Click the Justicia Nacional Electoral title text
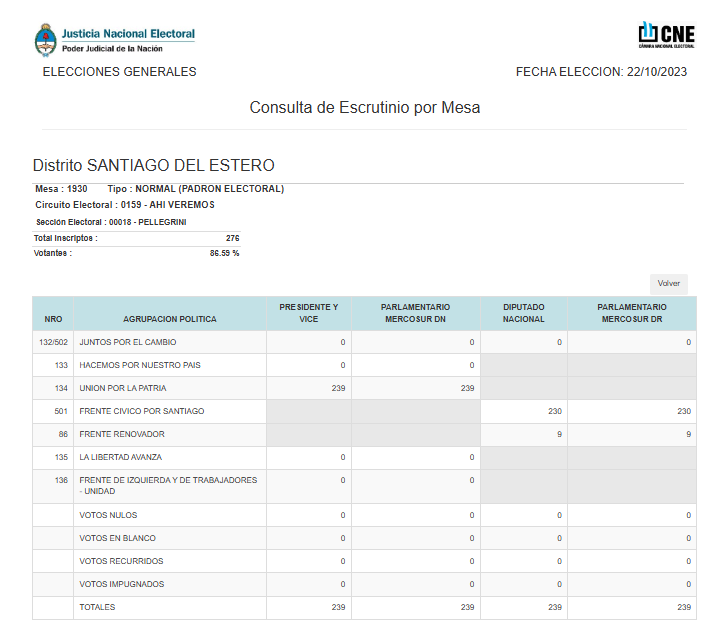 click(129, 34)
